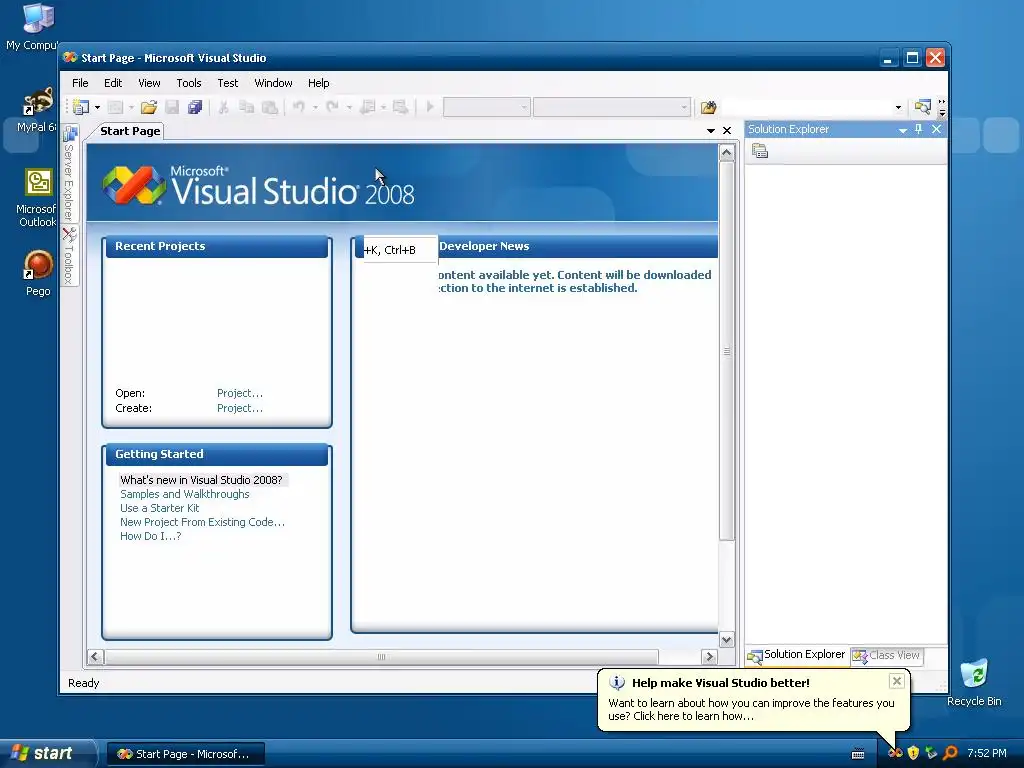Click the Paste toolbar icon
The image size is (1024, 768).
click(x=270, y=107)
